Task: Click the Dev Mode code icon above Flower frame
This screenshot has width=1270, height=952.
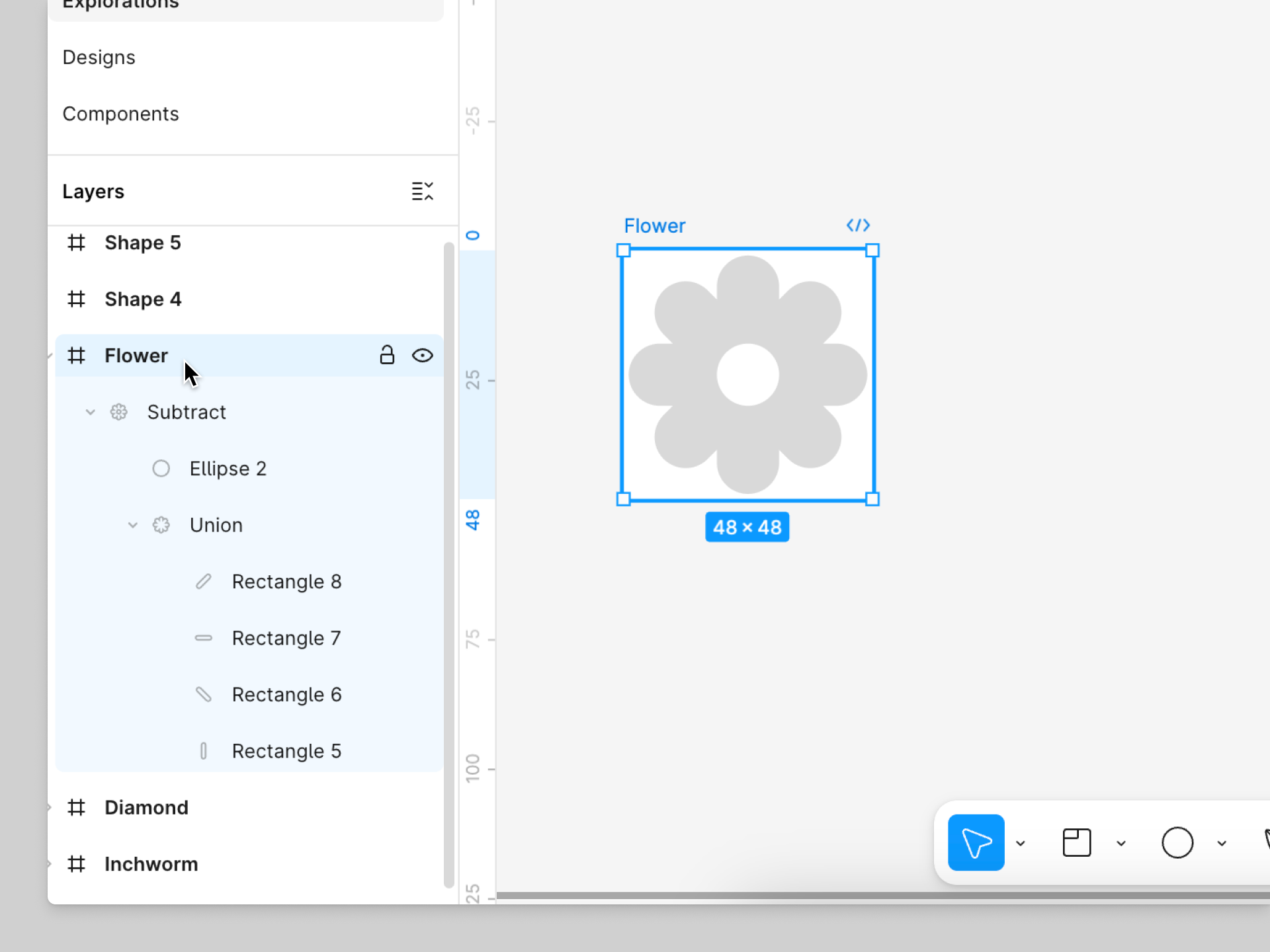Action: (858, 225)
